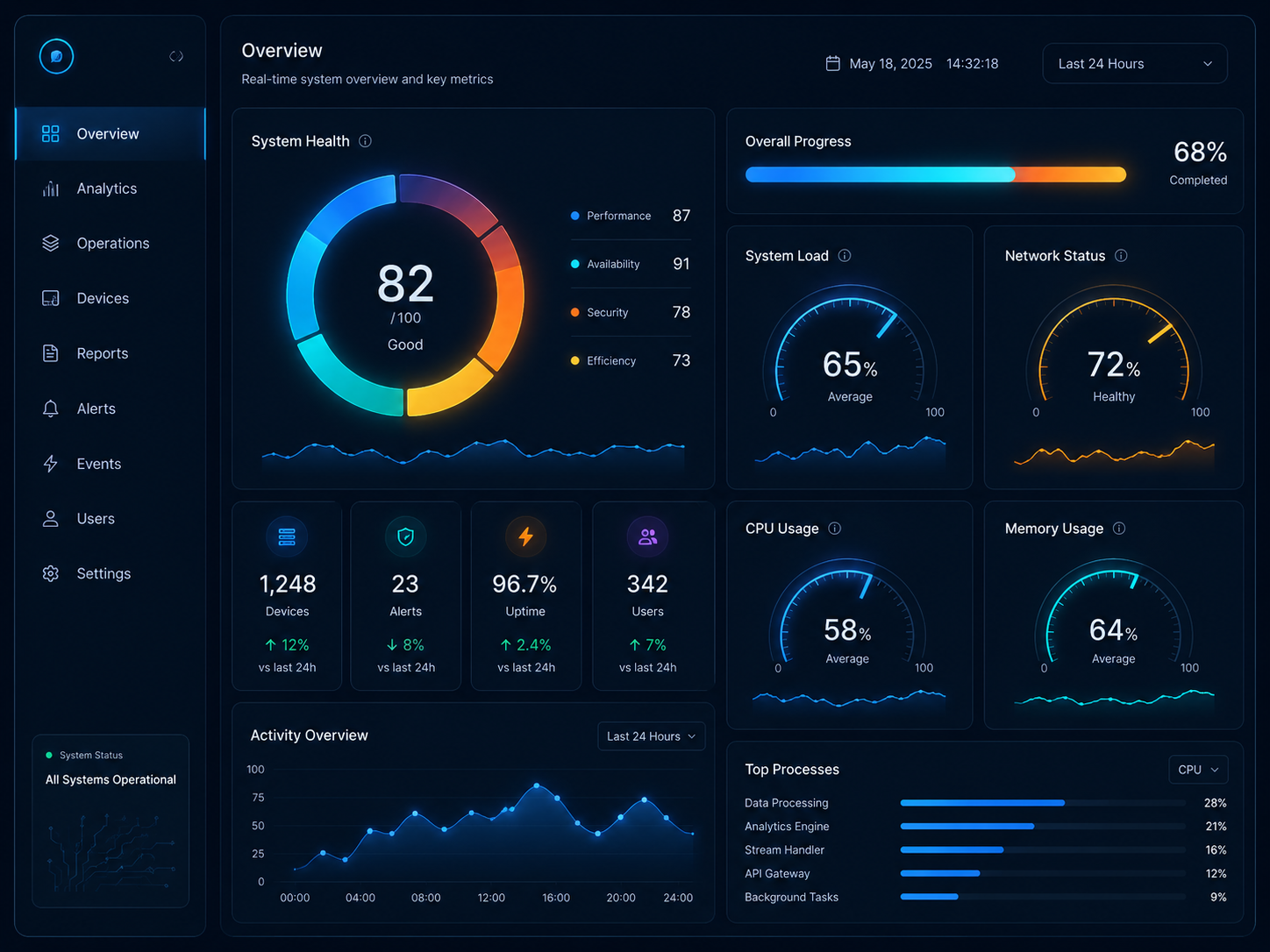Click the info icon beside System Load
The image size is (1270, 952).
pyautogui.click(x=845, y=256)
